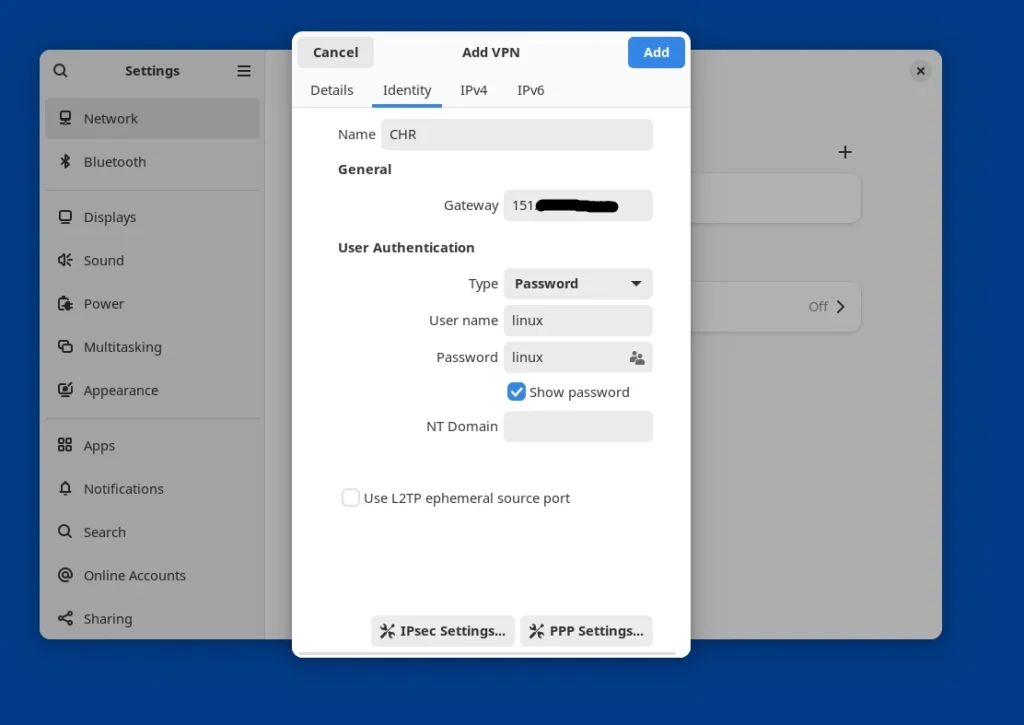Screen dimensions: 1024x725
Task: Select the Multitasking settings icon
Action: (64, 347)
